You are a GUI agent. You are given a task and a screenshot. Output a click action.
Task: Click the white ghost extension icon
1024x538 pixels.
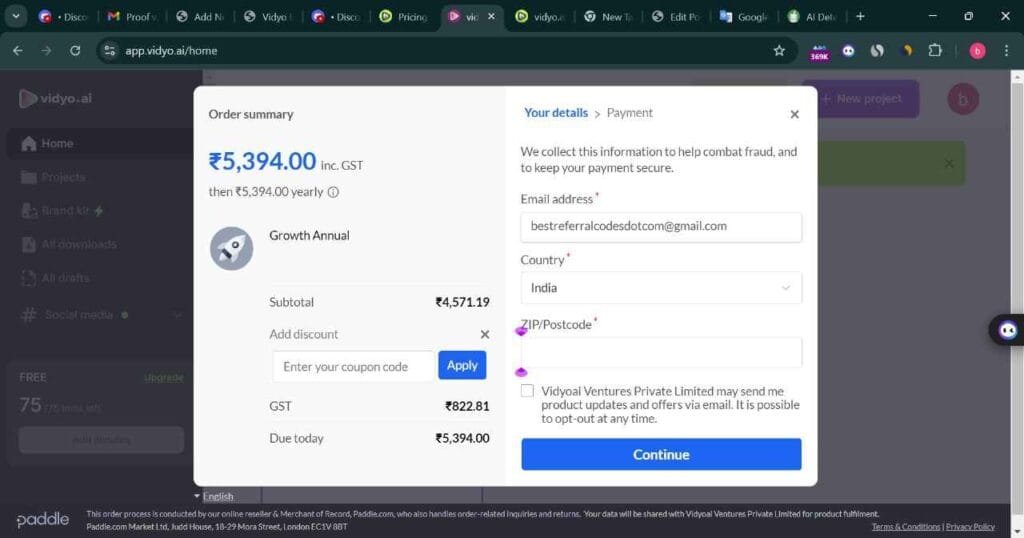tap(848, 50)
